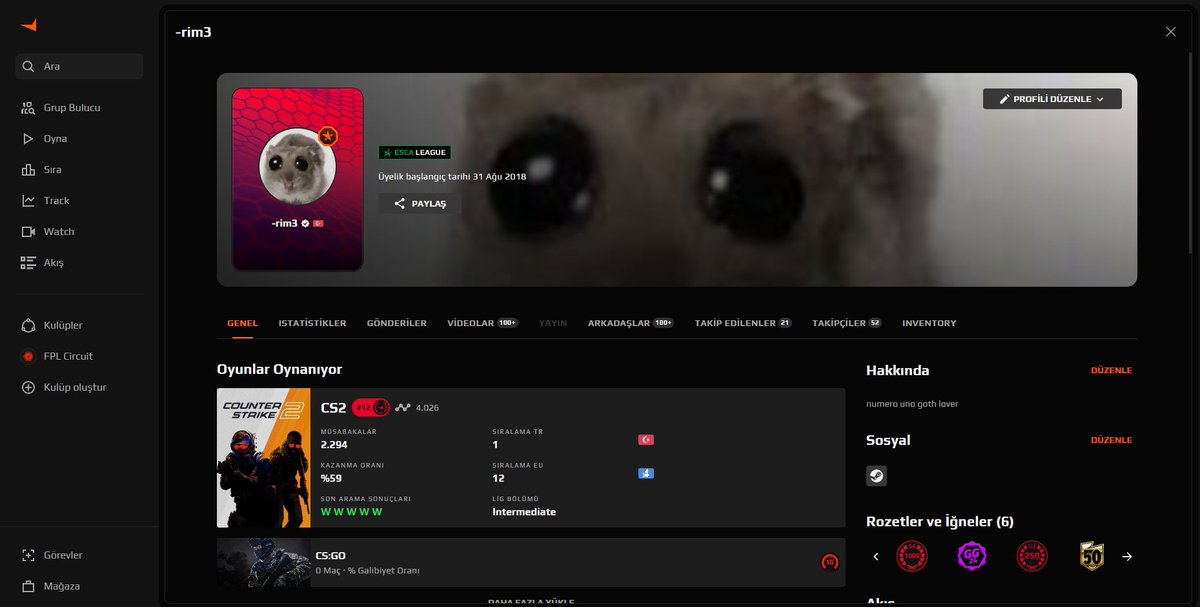Open Görevler missions in sidebar
The image size is (1200, 607).
[x=51, y=555]
